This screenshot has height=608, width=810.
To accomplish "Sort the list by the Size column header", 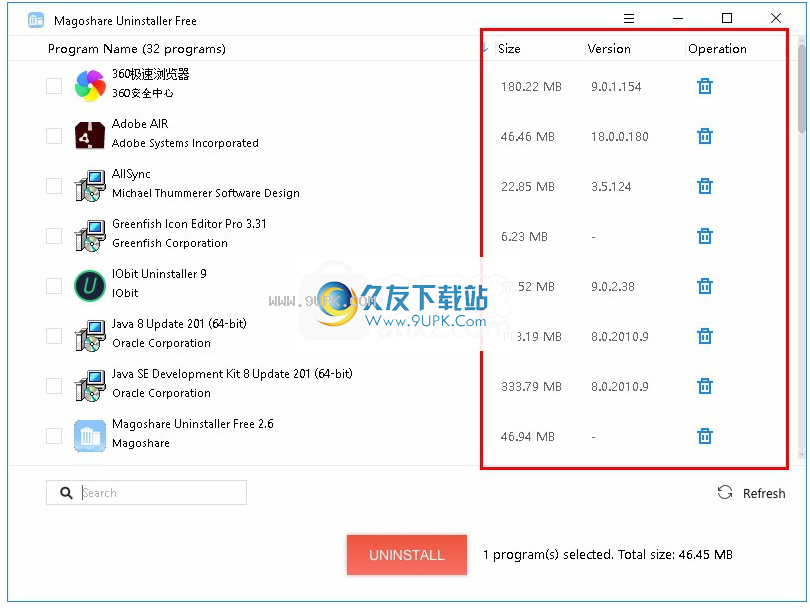I will pos(509,49).
